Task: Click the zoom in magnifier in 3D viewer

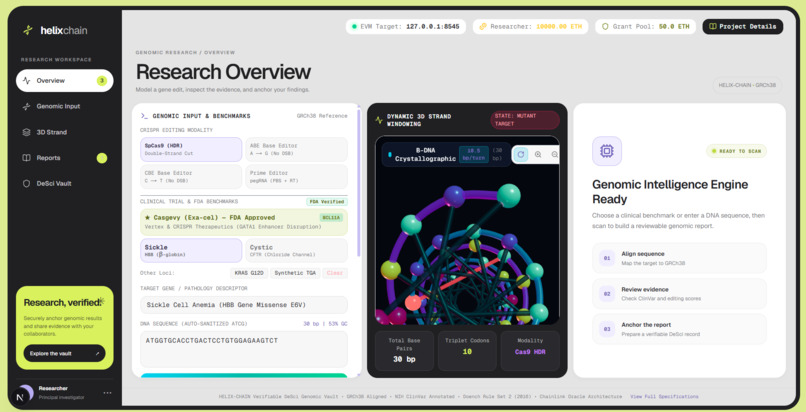Action: (538, 154)
